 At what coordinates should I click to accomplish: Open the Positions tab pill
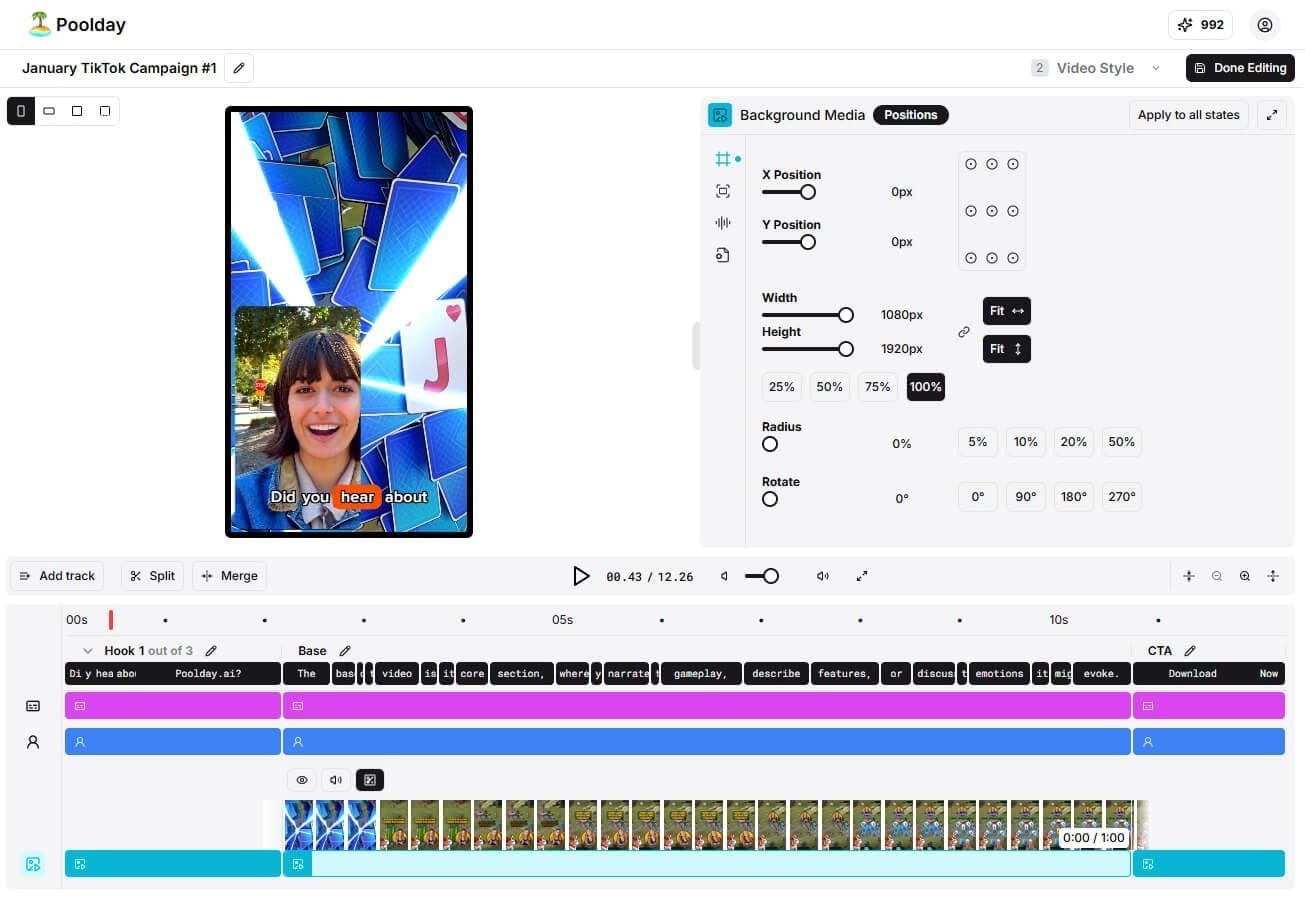pyautogui.click(x=910, y=115)
